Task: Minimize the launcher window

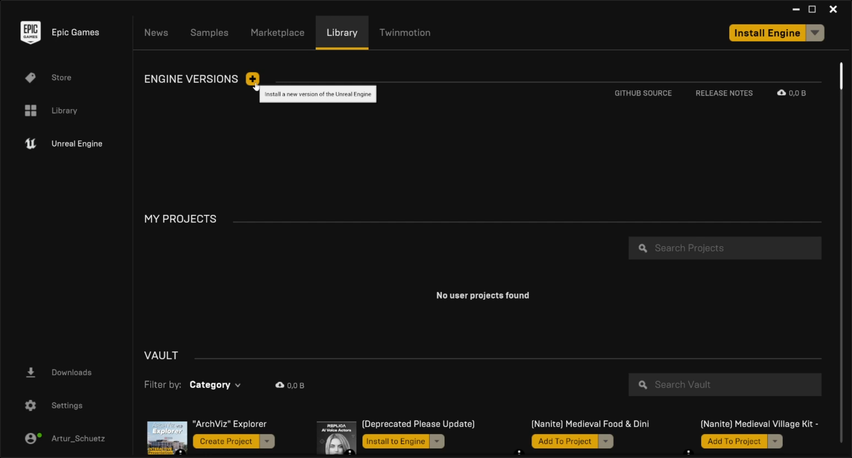Action: click(x=796, y=9)
